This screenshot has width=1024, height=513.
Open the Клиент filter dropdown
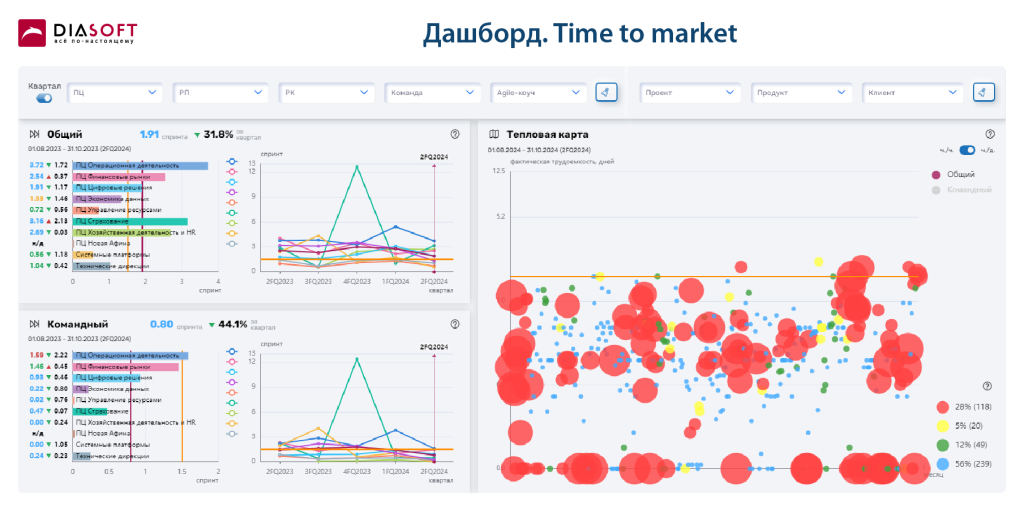[x=913, y=93]
